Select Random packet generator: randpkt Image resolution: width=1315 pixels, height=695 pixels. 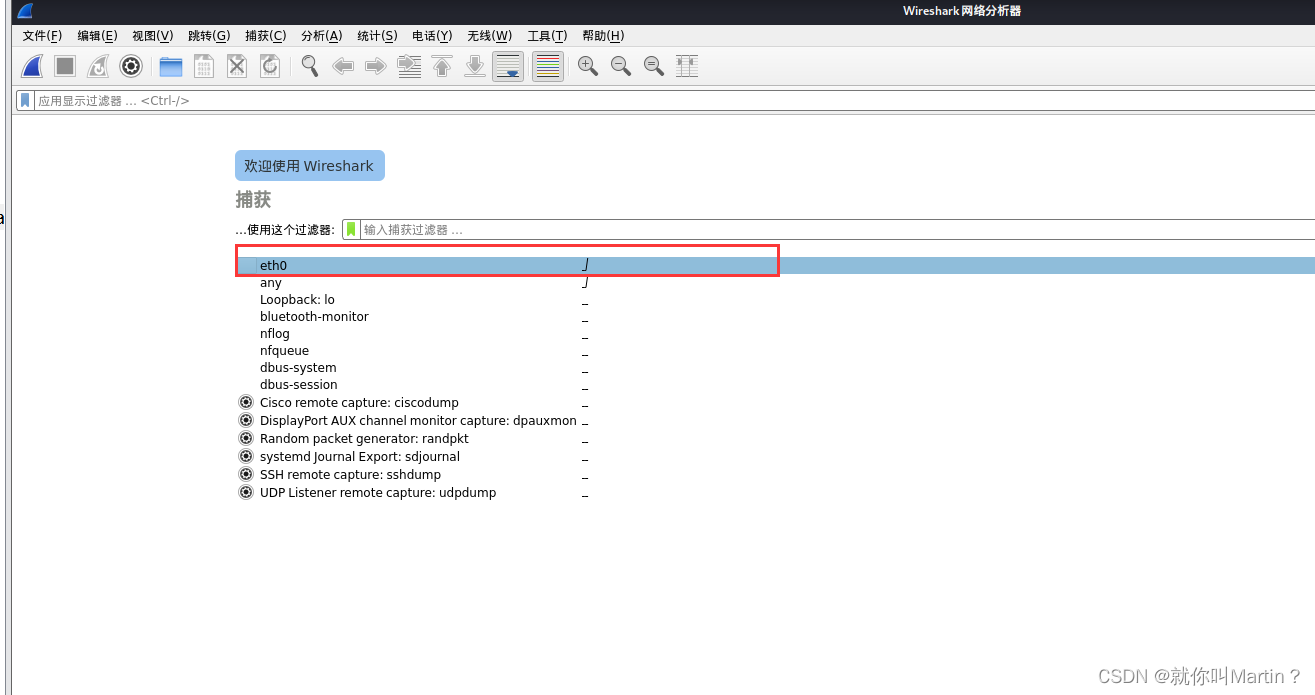(x=364, y=439)
